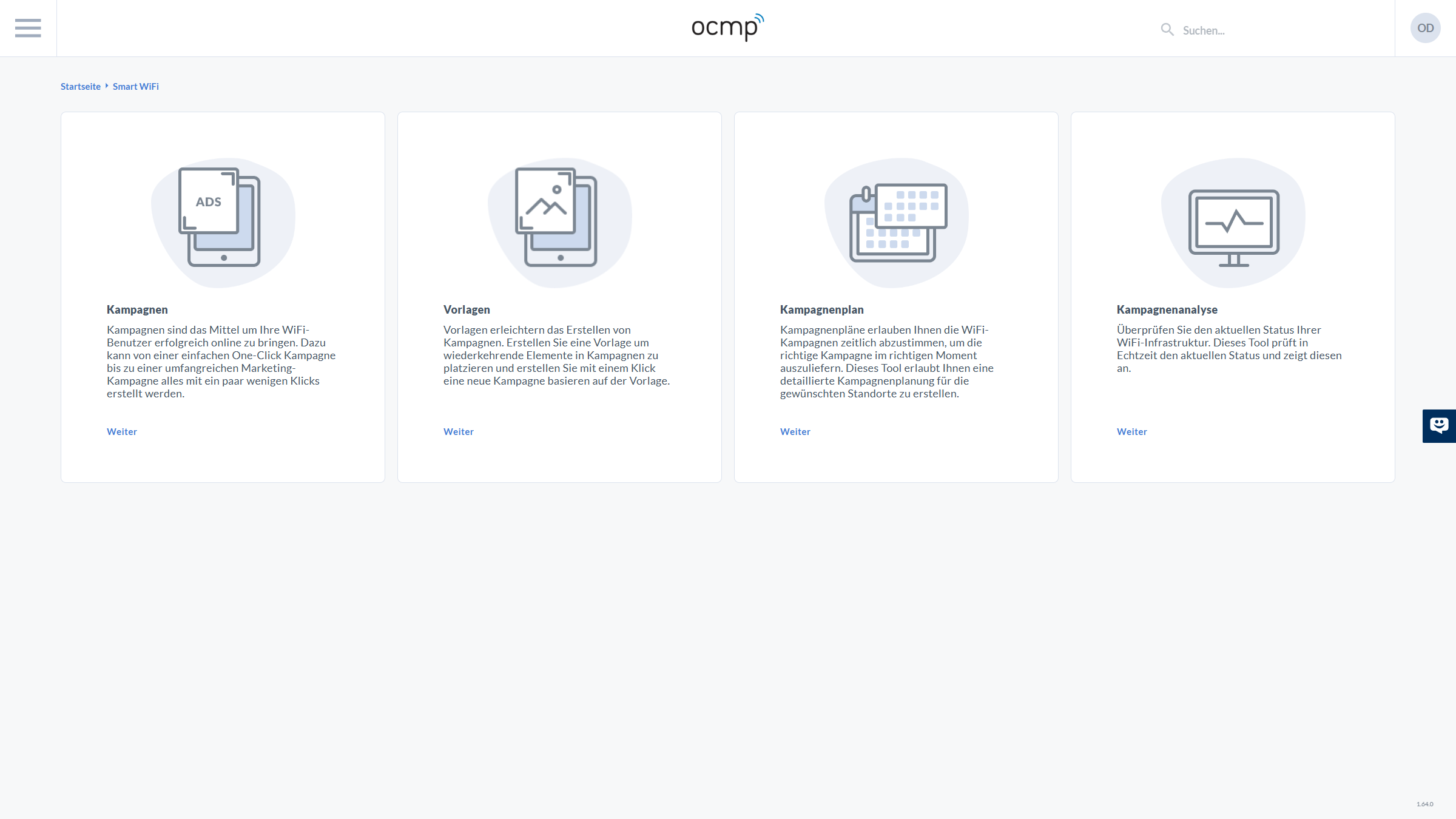The image size is (1456, 819).
Task: Select the Vorlagen card heading
Action: coord(467,309)
